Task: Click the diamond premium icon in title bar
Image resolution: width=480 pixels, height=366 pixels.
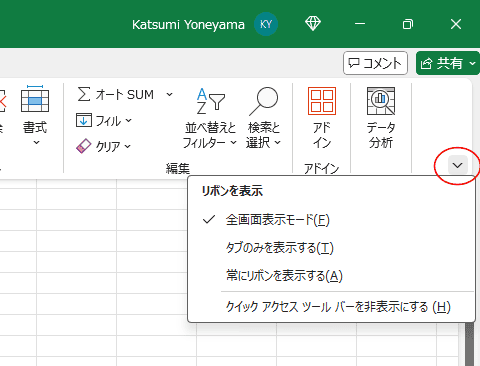Action: (x=313, y=24)
